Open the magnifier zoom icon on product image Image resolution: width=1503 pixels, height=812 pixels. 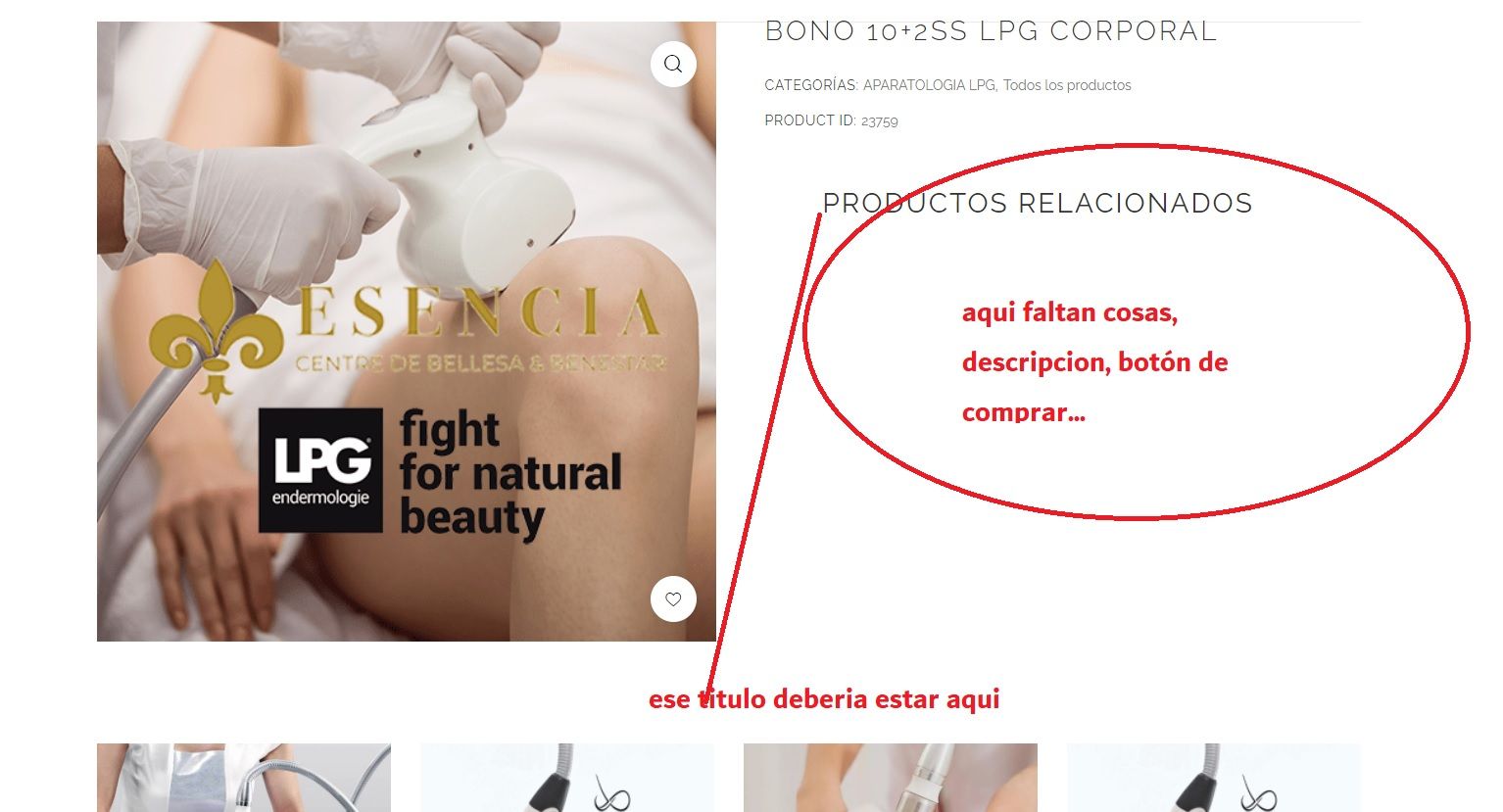click(673, 65)
